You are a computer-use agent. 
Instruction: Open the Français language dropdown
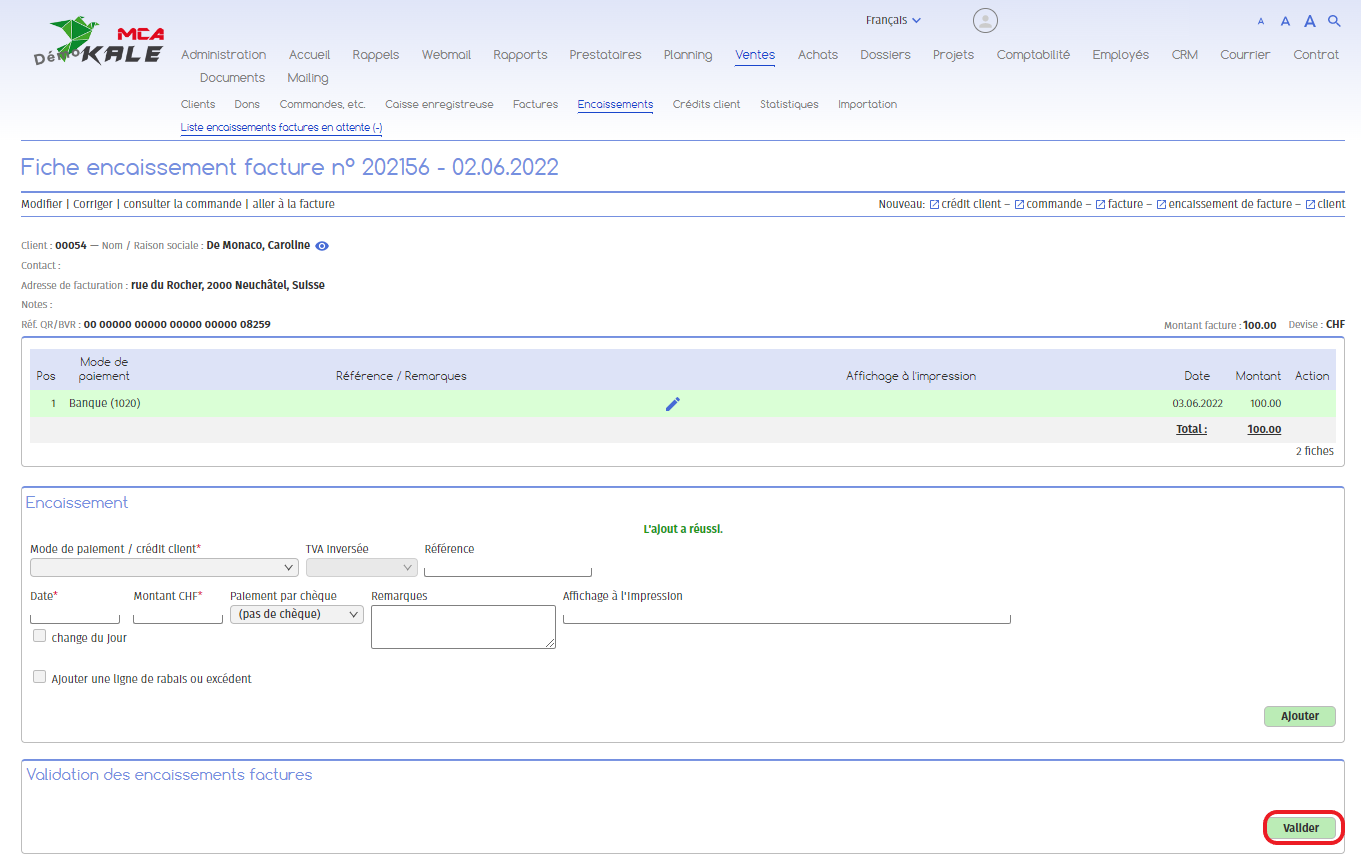tap(893, 20)
